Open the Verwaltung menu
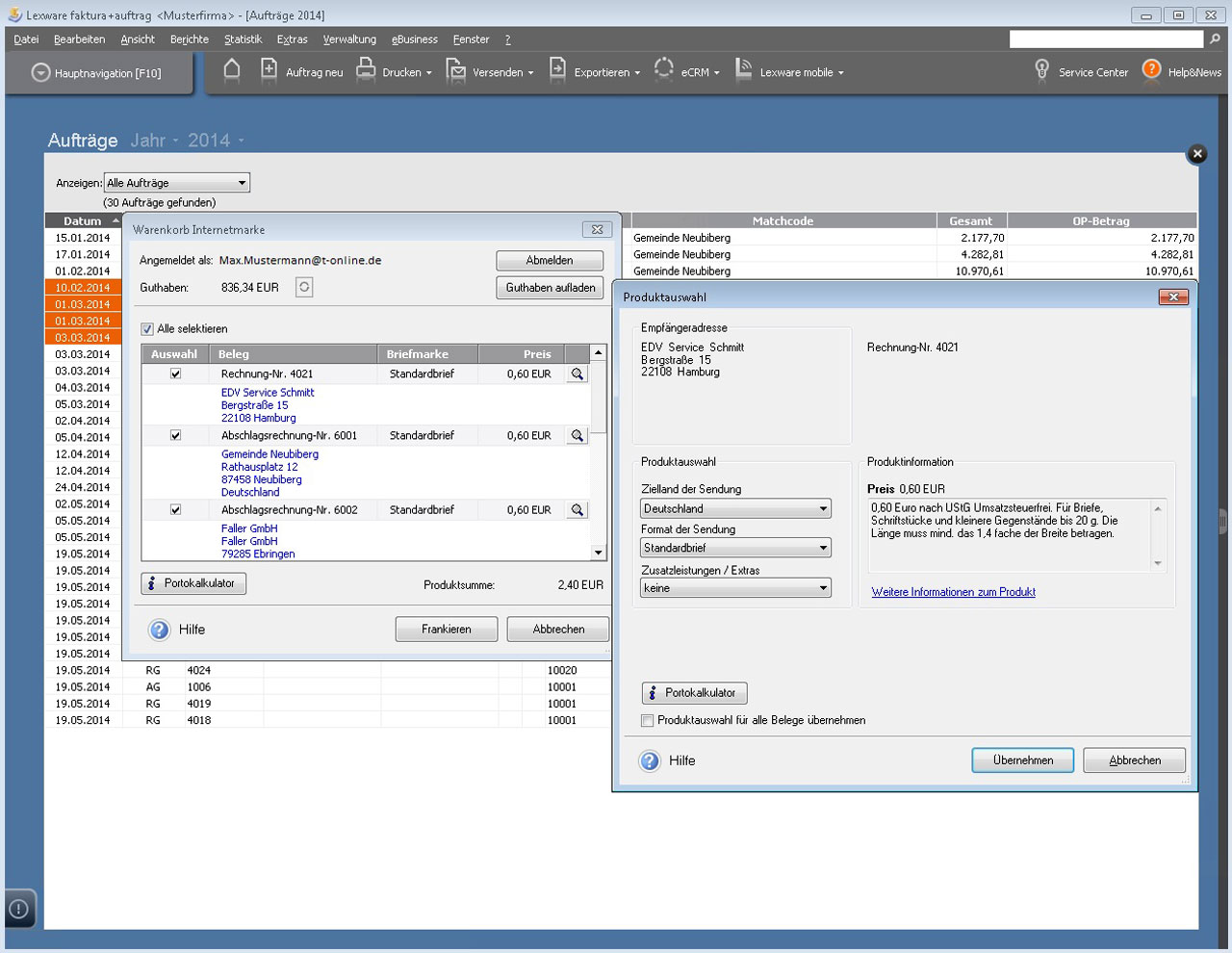This screenshot has width=1232, height=953. click(x=349, y=39)
